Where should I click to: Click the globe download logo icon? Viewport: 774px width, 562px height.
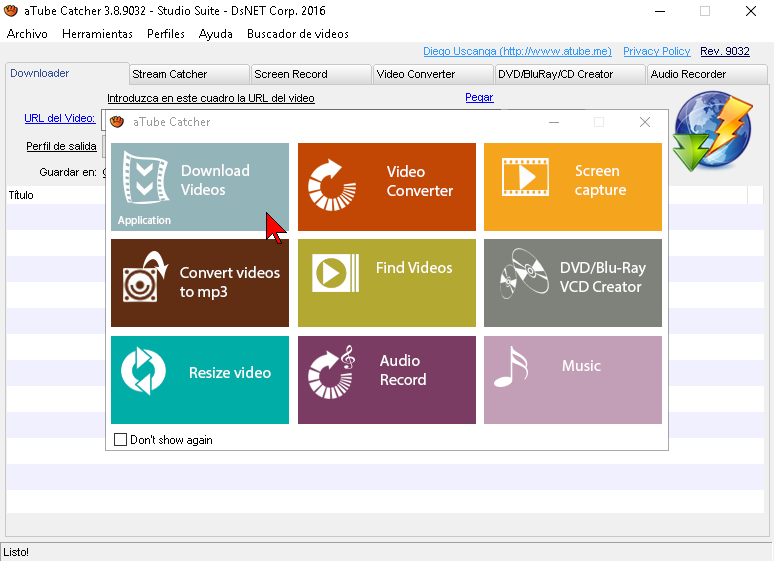(713, 131)
